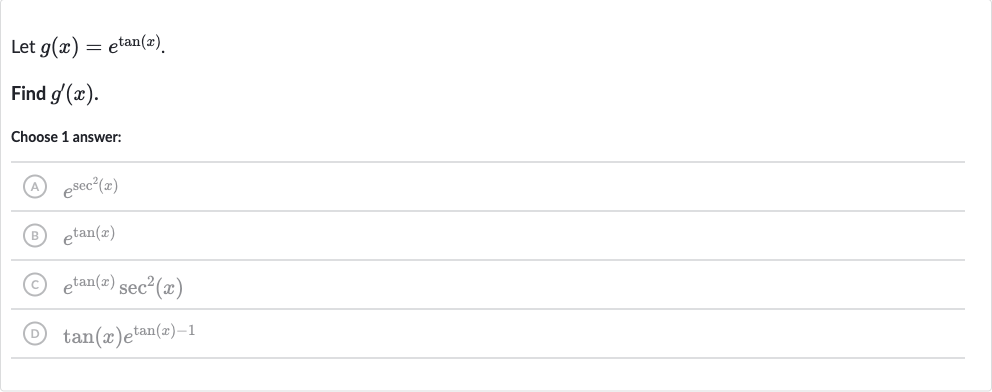Click the word 'Let' starting the problem
This screenshot has height=392, width=992.
tap(23, 47)
